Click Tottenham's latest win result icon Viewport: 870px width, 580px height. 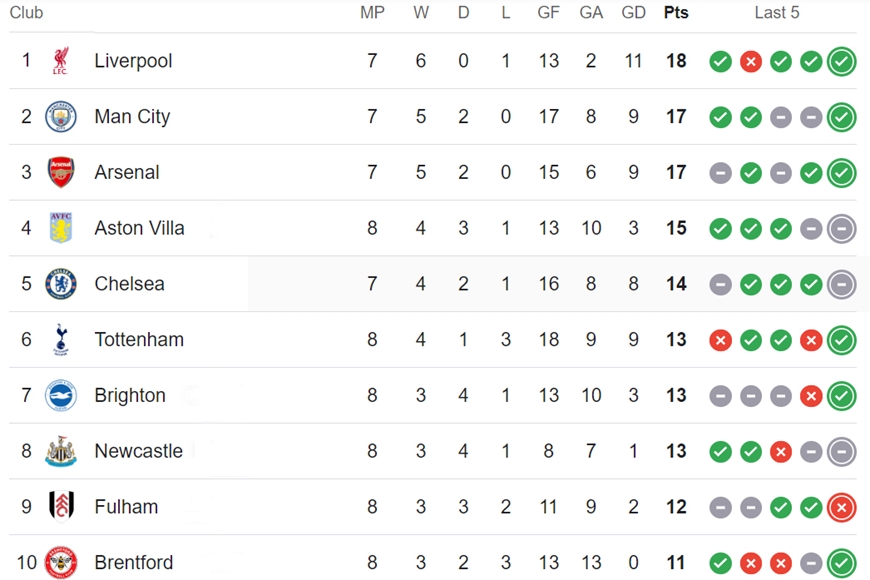[x=842, y=340]
